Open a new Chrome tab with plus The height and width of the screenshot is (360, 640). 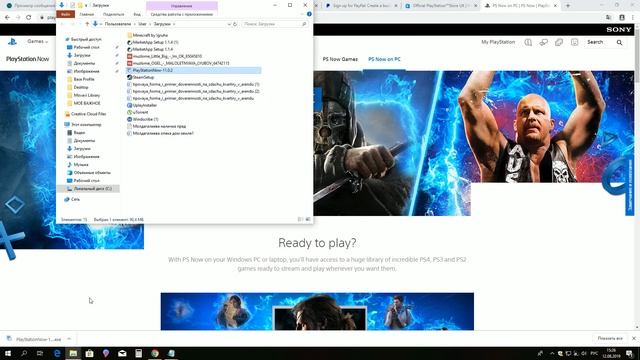(568, 6)
